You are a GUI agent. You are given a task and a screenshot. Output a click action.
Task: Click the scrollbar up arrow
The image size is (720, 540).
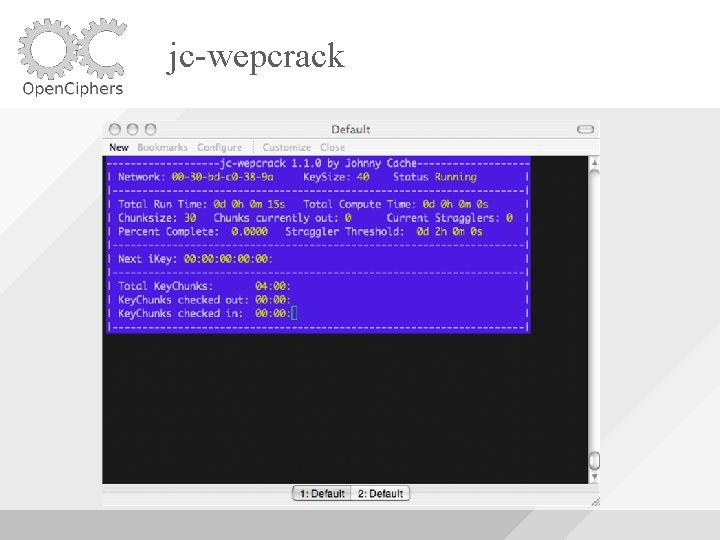coord(594,163)
